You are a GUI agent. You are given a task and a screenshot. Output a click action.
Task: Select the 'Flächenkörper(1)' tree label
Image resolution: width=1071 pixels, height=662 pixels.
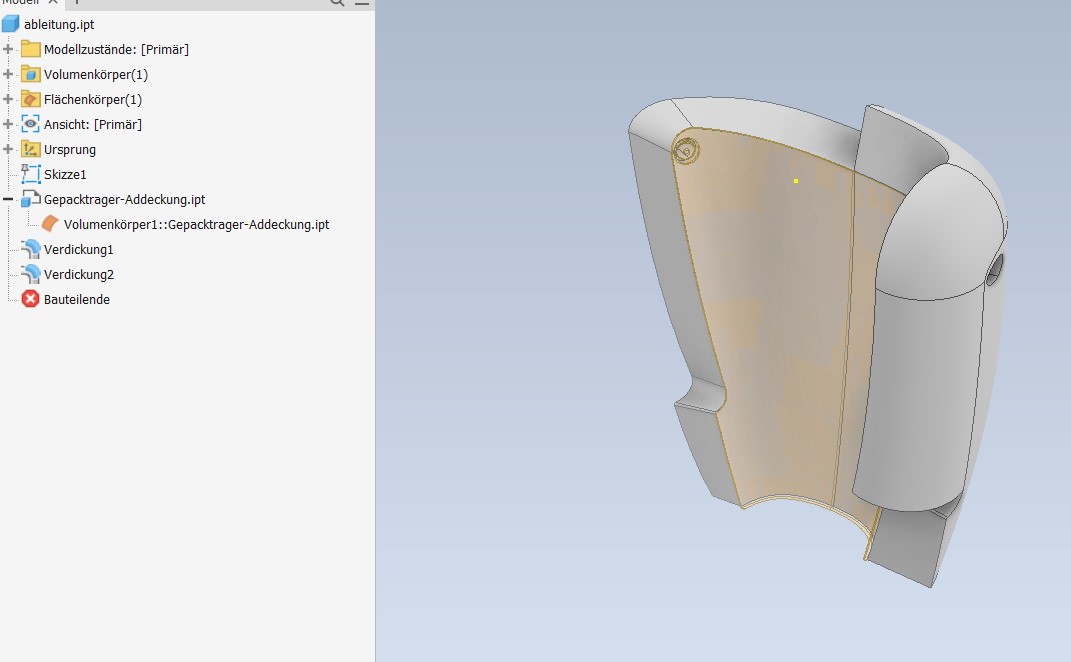coord(93,100)
